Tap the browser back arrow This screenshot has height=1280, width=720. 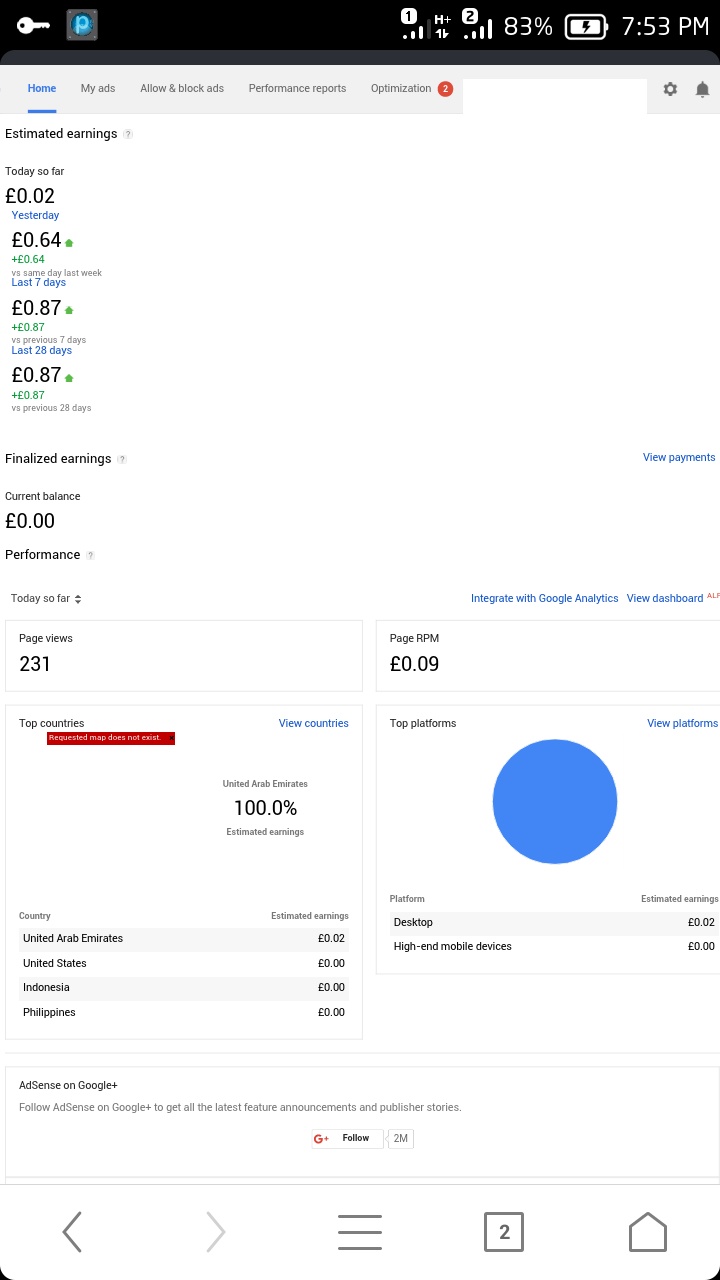pos(72,1232)
